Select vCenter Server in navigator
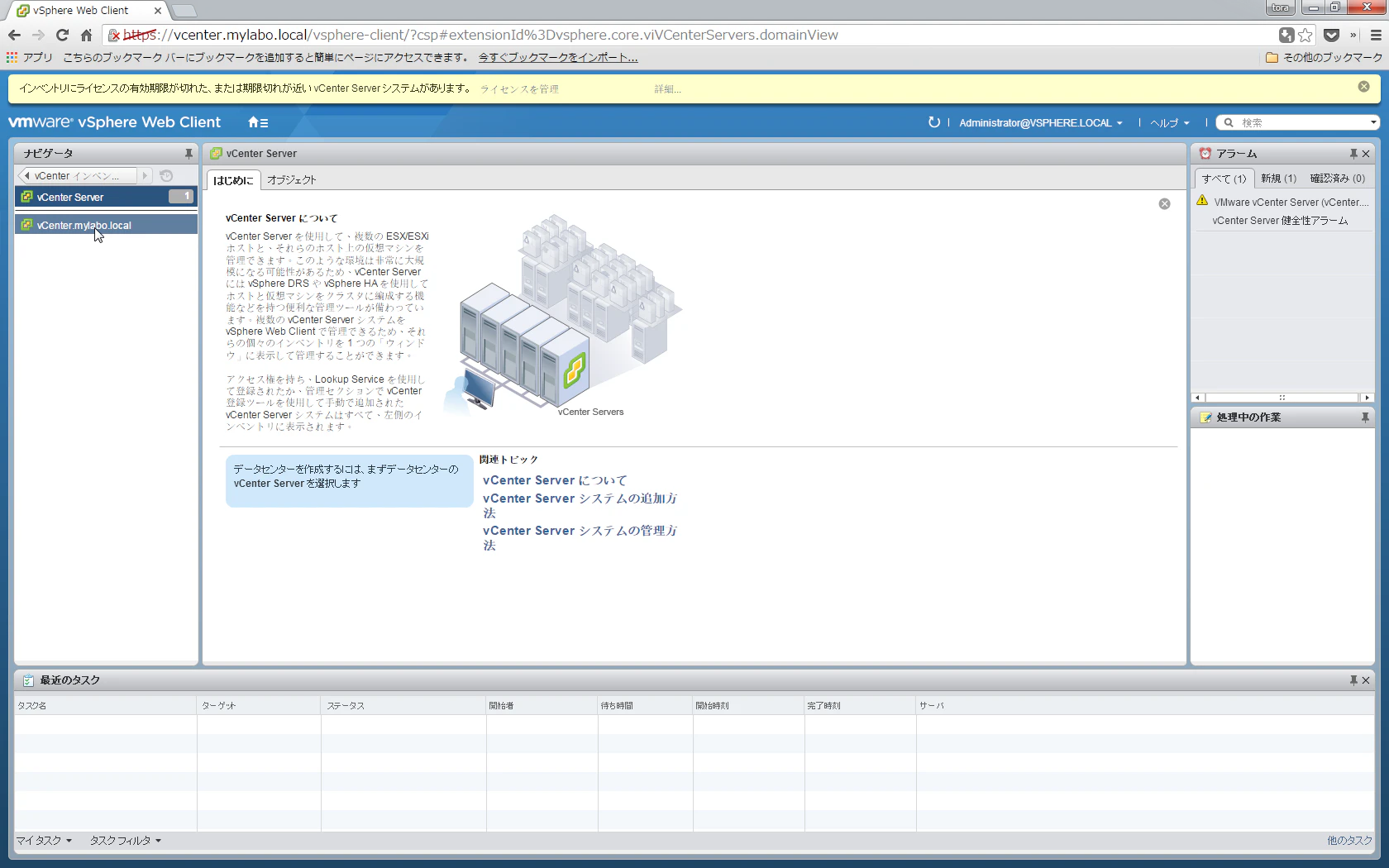This screenshot has width=1389, height=868. point(106,197)
